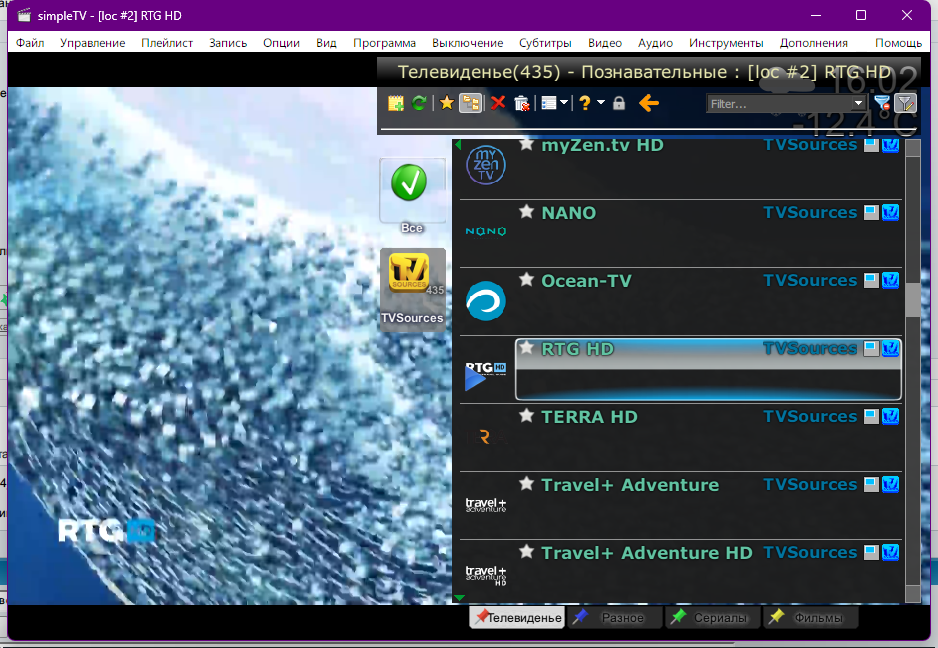Click the trash bin cleanup icon
This screenshot has height=648, width=938.
(522, 104)
